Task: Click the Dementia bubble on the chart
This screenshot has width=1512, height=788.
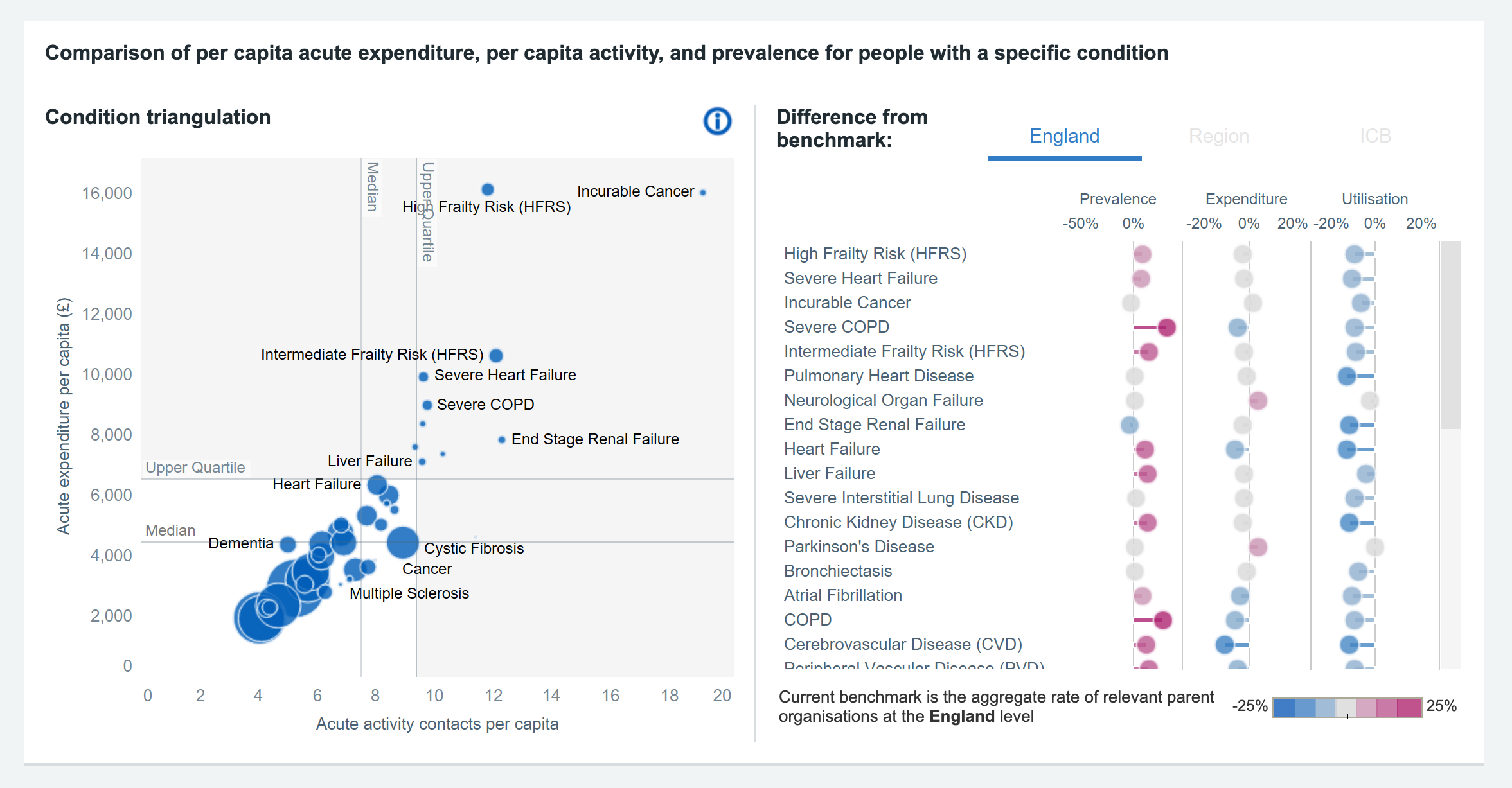Action: click(288, 545)
